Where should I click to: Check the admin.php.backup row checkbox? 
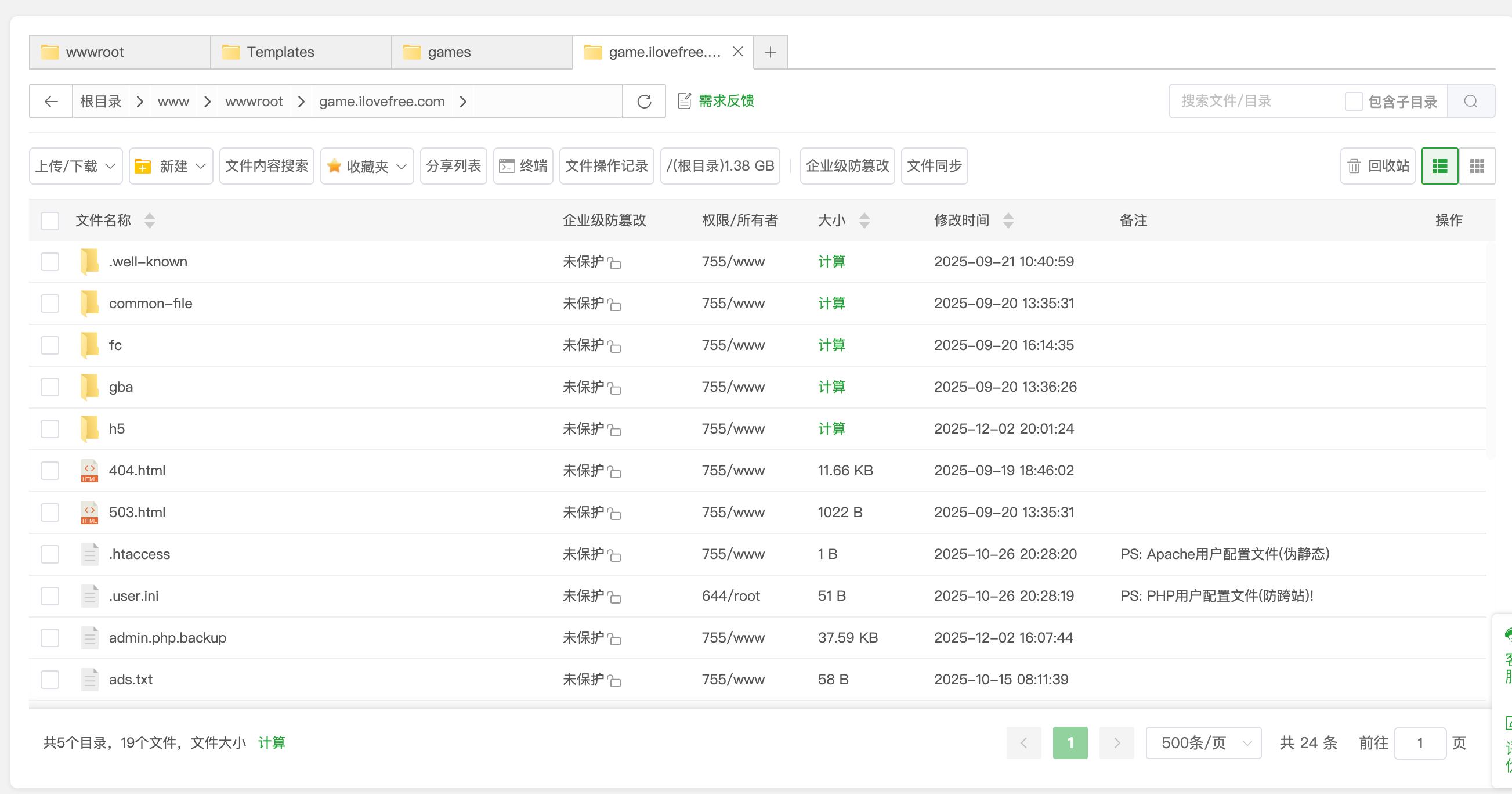coord(50,638)
